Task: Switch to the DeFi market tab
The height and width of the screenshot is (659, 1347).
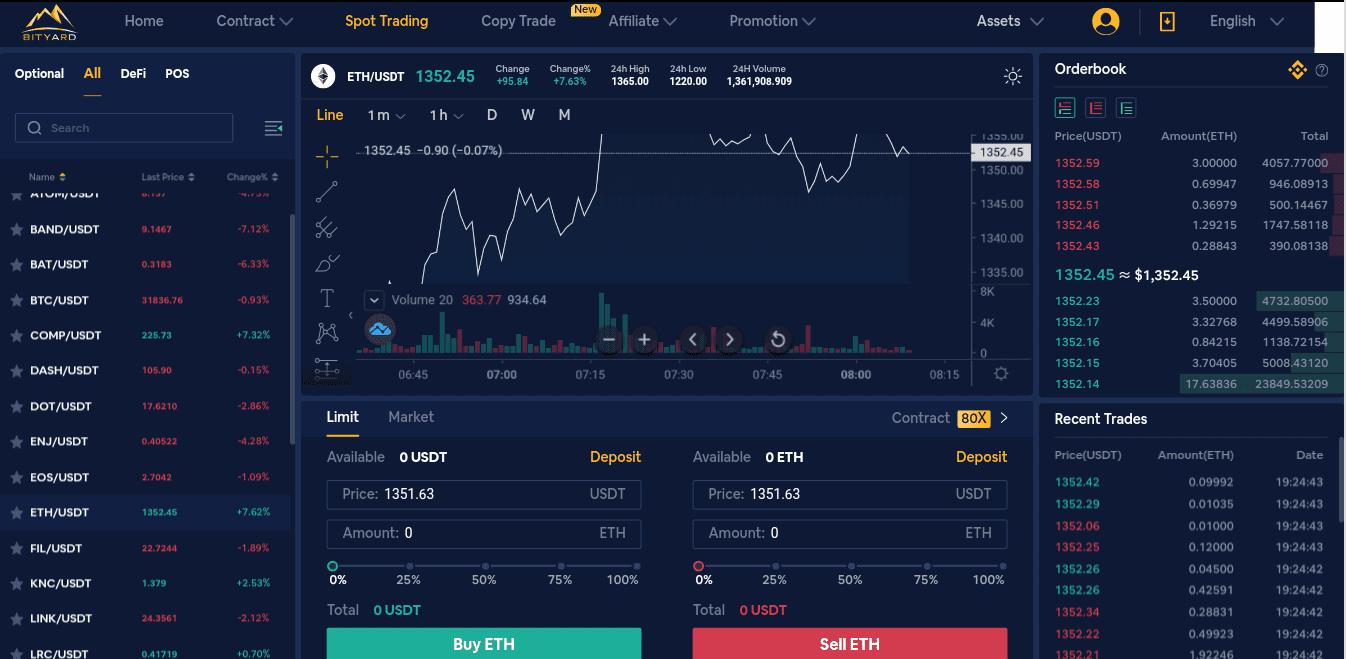Action: (x=133, y=74)
